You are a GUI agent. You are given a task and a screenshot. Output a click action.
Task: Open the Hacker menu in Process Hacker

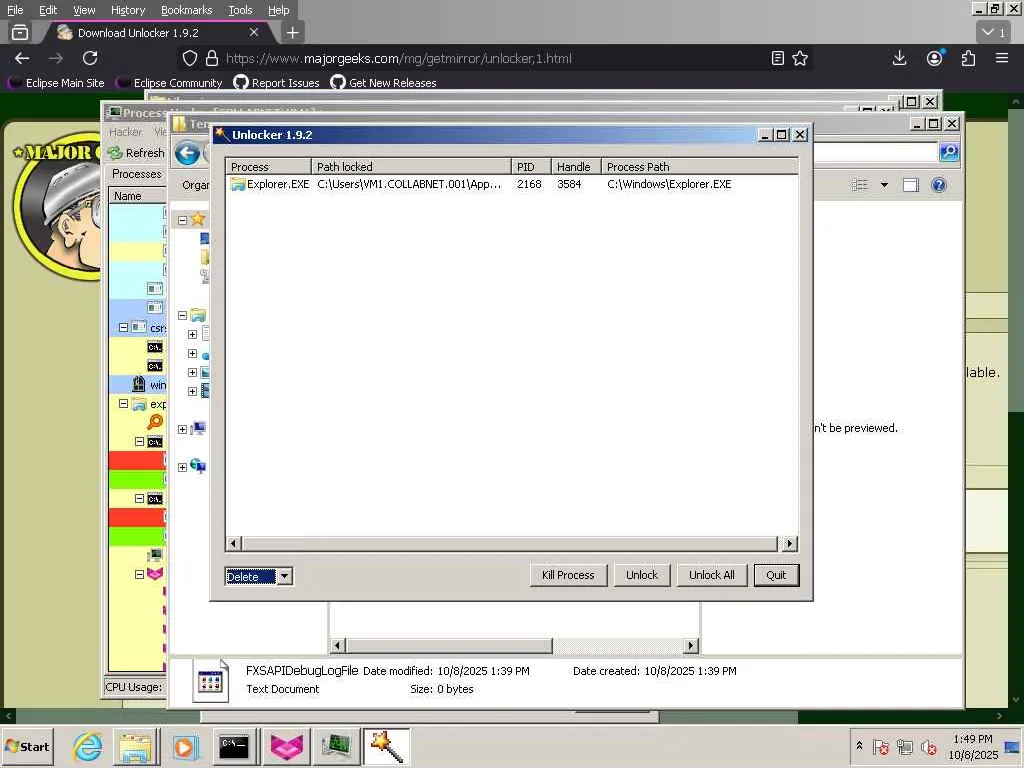click(x=125, y=132)
